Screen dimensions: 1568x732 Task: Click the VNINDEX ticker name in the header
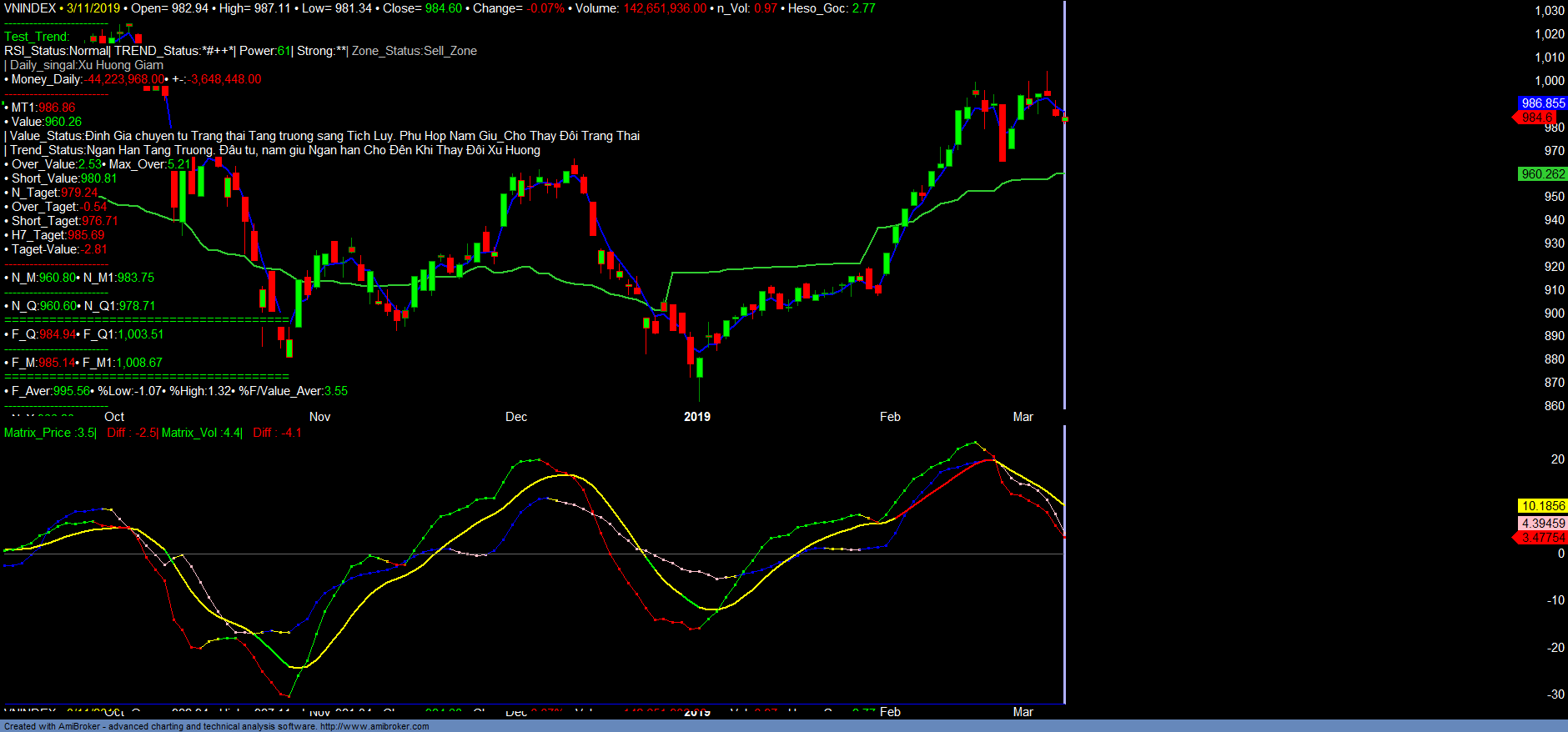tap(30, 8)
